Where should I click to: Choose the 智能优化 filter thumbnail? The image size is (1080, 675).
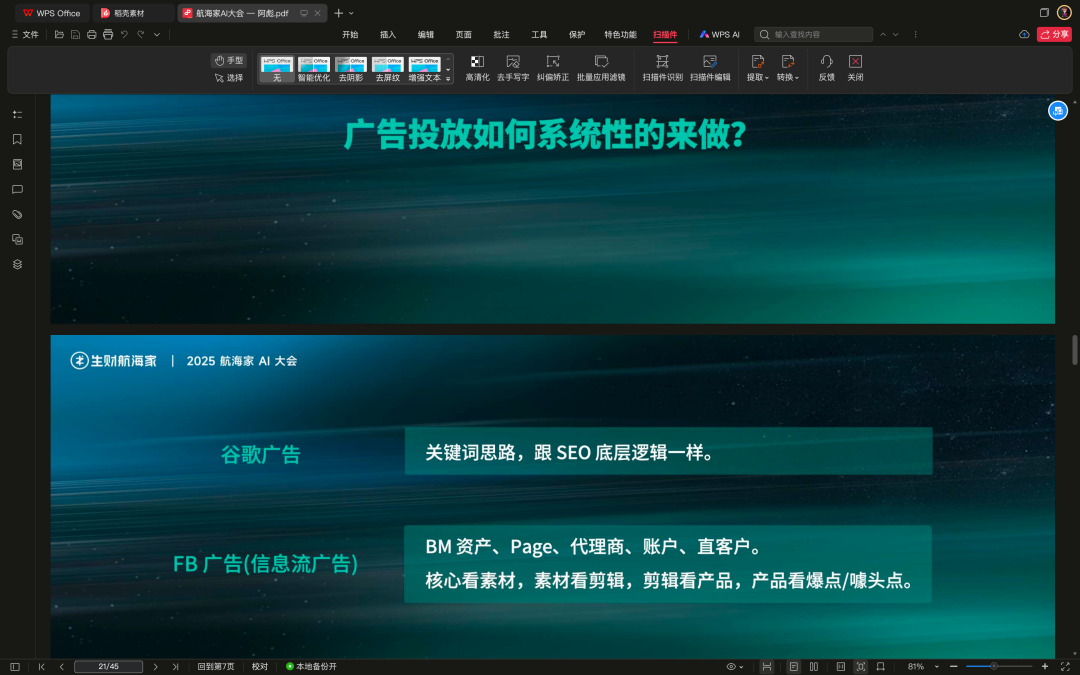pos(313,70)
